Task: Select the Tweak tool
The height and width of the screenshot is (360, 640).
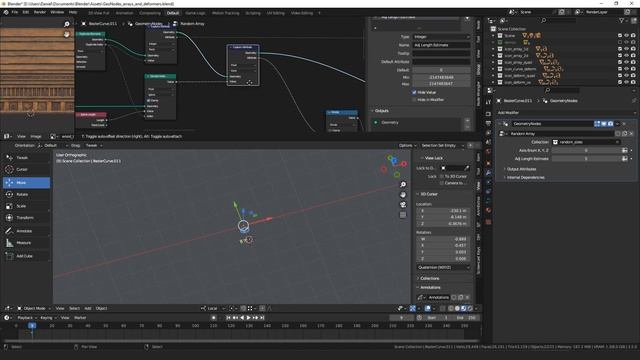Action: point(27,158)
